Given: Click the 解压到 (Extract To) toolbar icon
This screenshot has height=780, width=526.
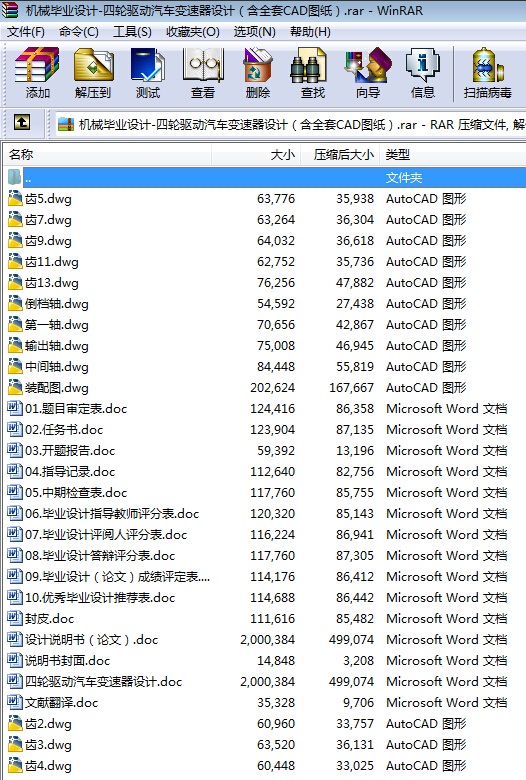Looking at the screenshot, I should [x=93, y=65].
